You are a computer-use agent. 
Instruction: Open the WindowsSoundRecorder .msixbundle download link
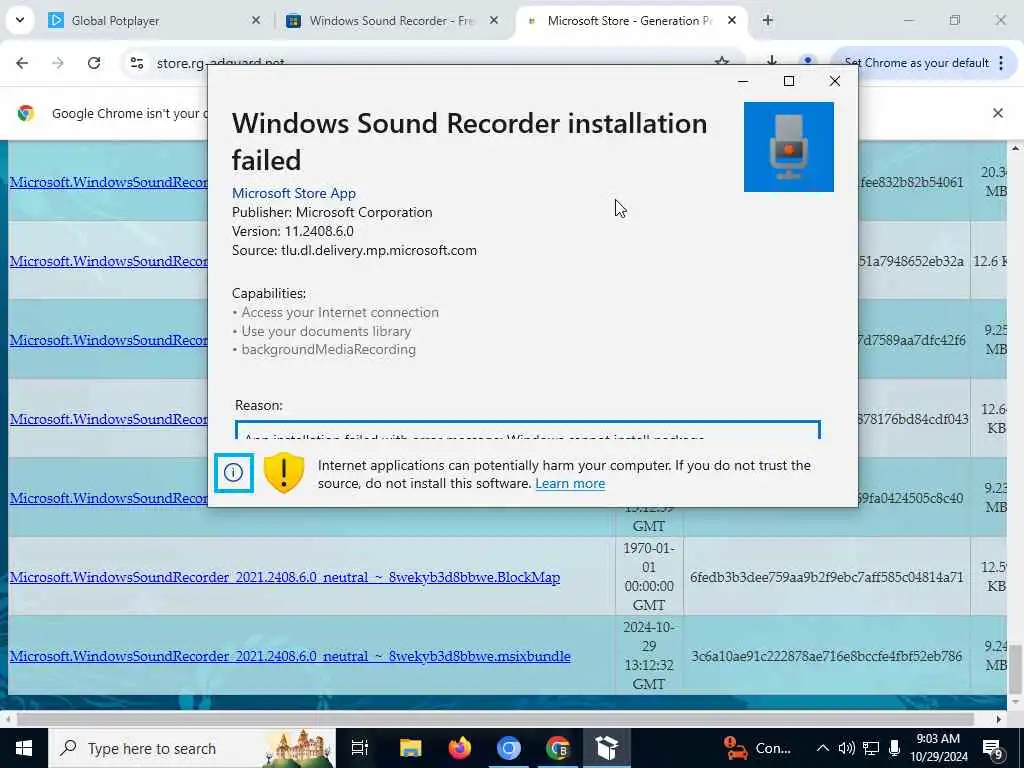(x=290, y=656)
